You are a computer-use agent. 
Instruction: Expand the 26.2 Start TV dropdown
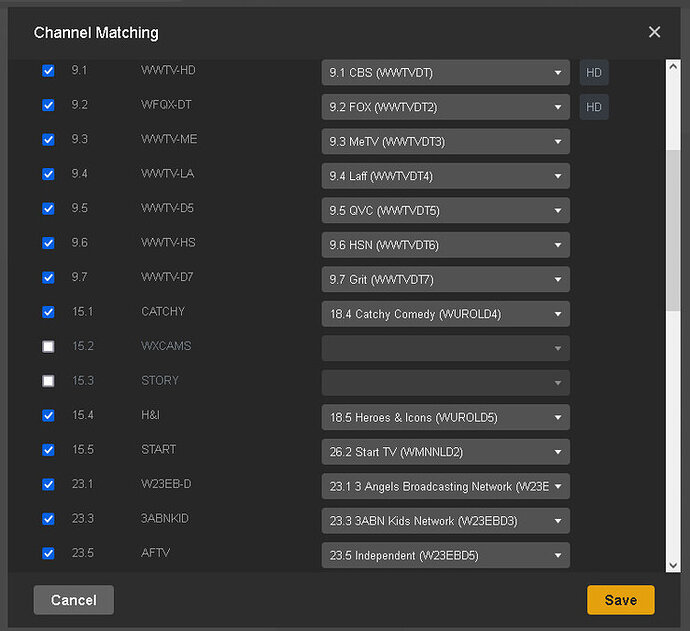click(446, 452)
